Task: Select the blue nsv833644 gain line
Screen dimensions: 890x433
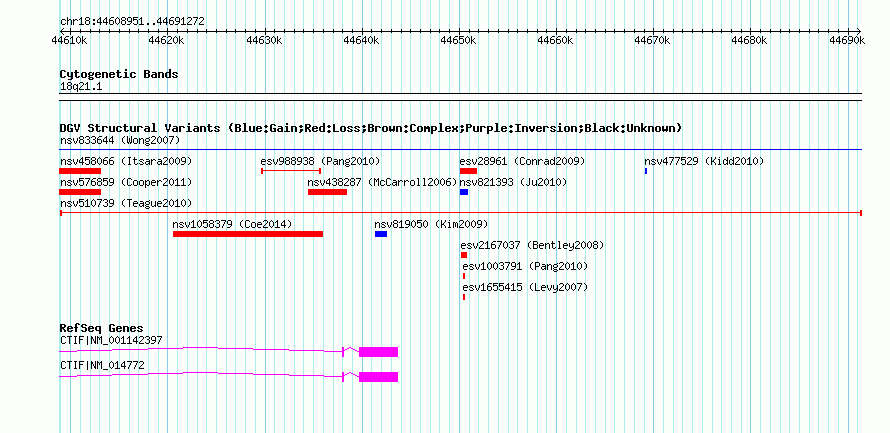Action: pyautogui.click(x=461, y=150)
